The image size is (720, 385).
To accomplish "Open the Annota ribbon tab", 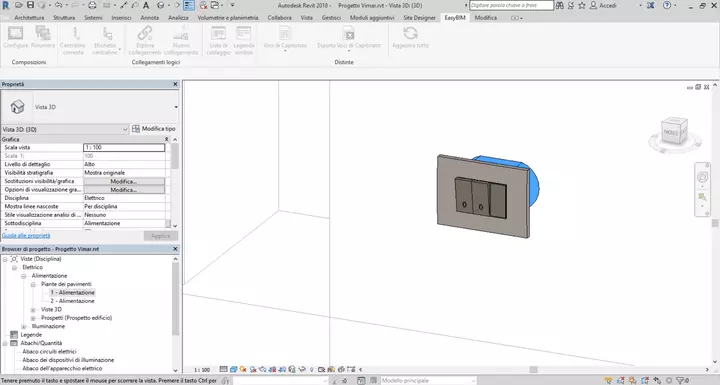I will (149, 17).
